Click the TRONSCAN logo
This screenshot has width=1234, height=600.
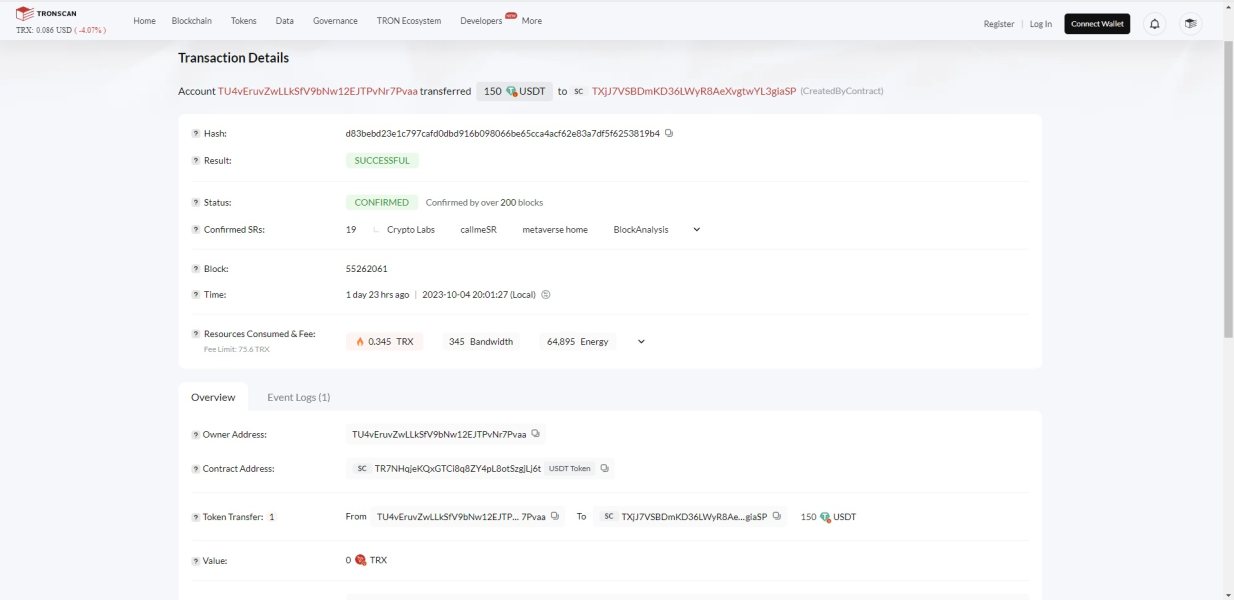tap(48, 14)
